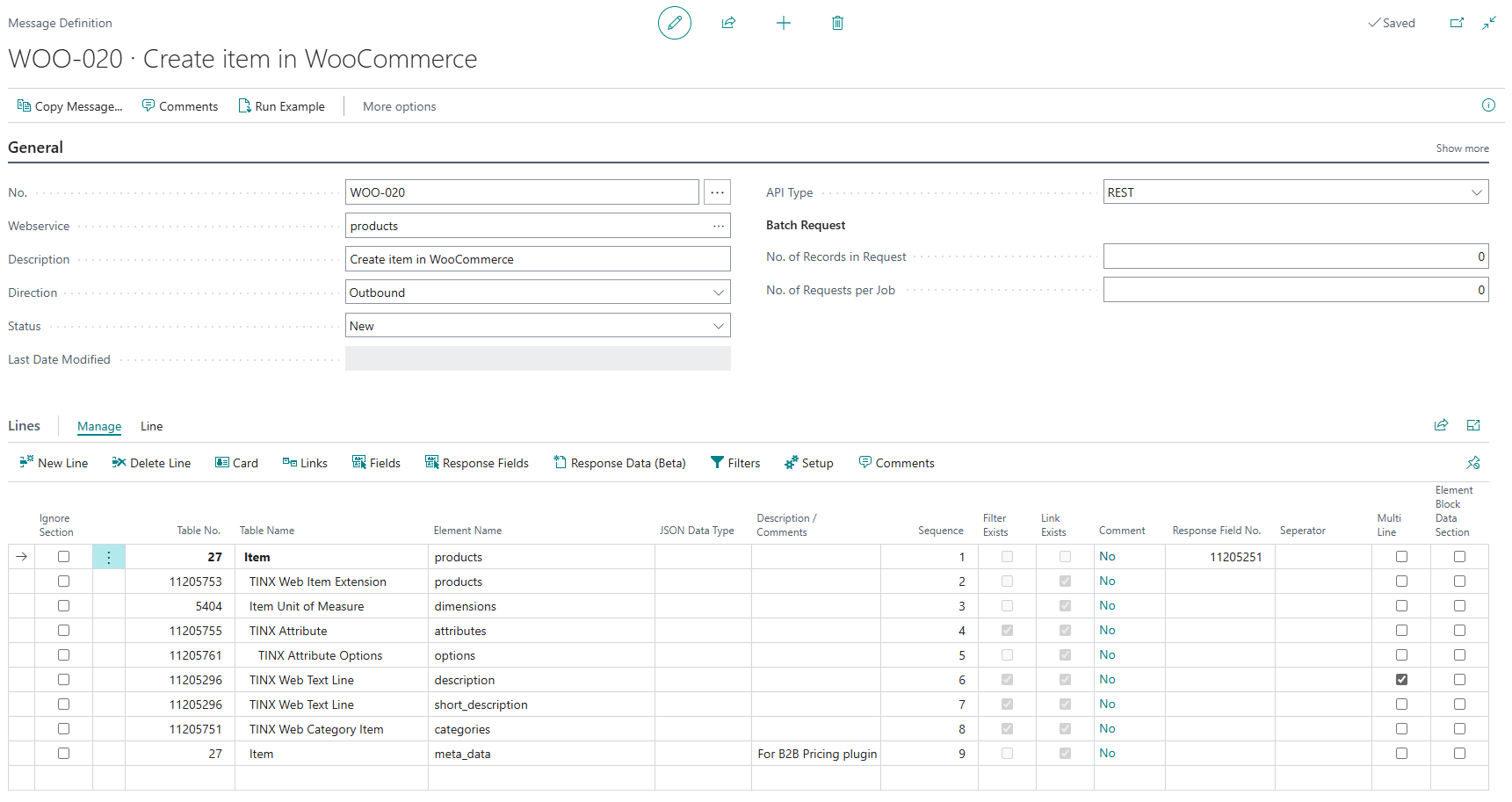Click the trash can delete icon

837,23
